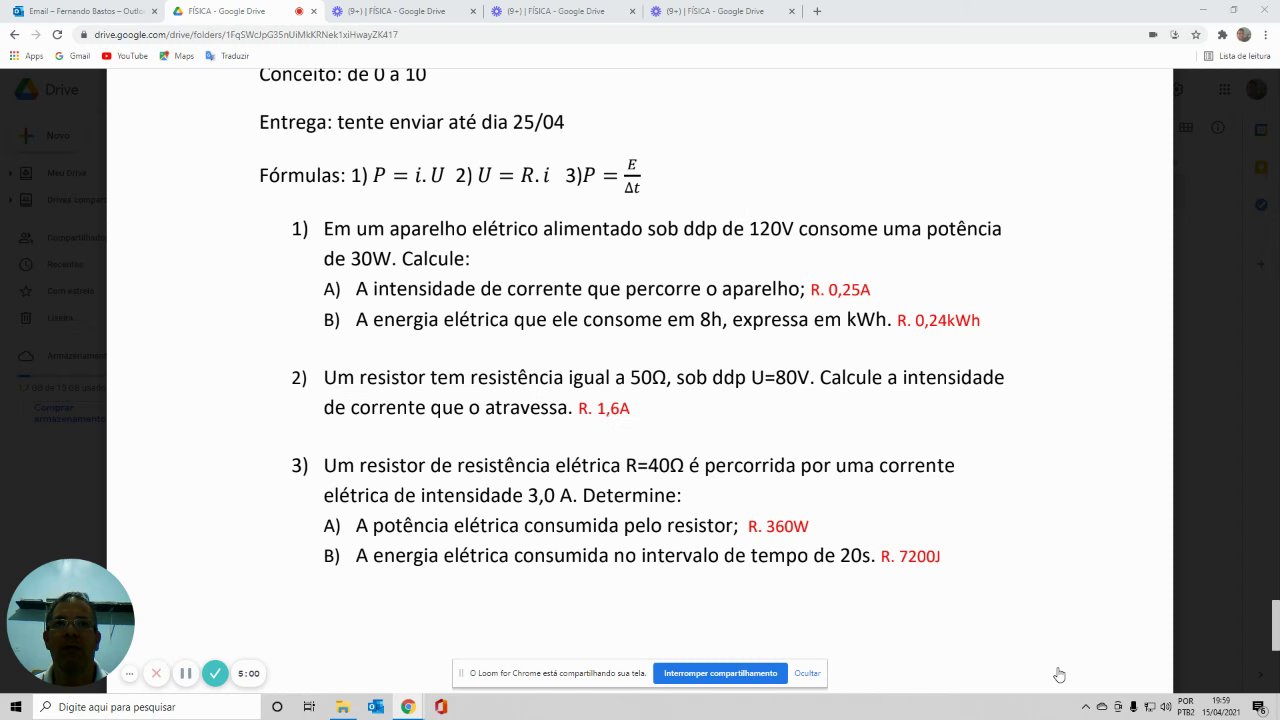Click answer text 'R. 7200J'
Viewport: 1280px width, 720px height.
click(910, 556)
